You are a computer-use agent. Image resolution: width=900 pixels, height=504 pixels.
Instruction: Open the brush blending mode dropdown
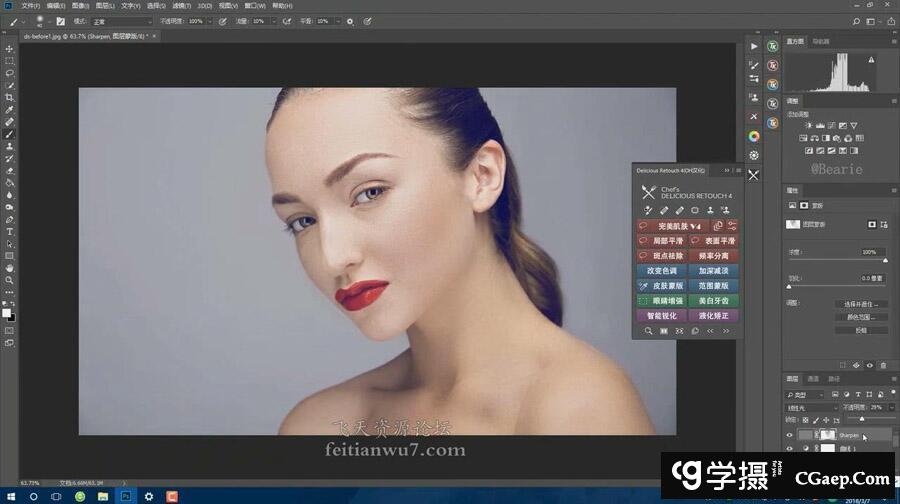pos(118,20)
